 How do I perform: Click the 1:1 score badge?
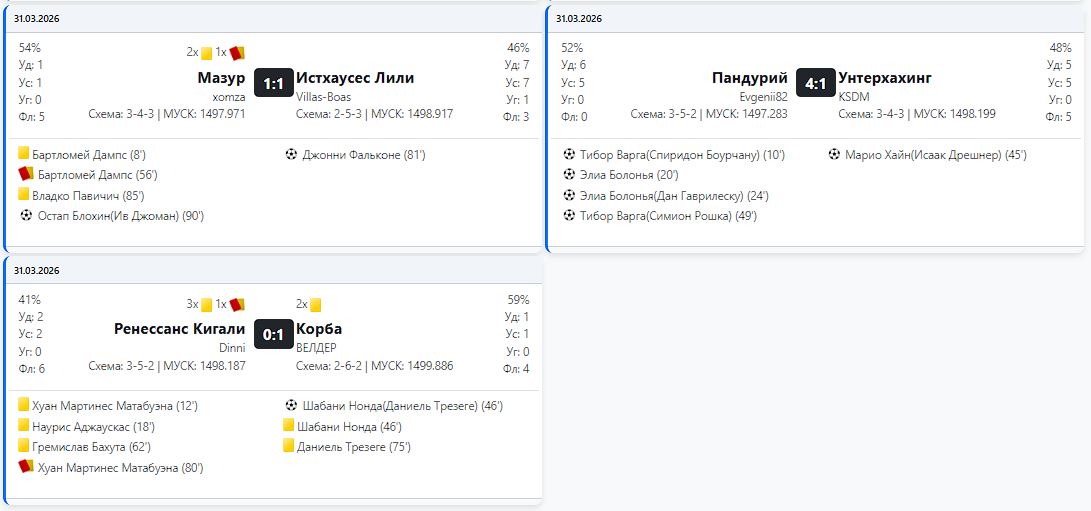coord(273,84)
